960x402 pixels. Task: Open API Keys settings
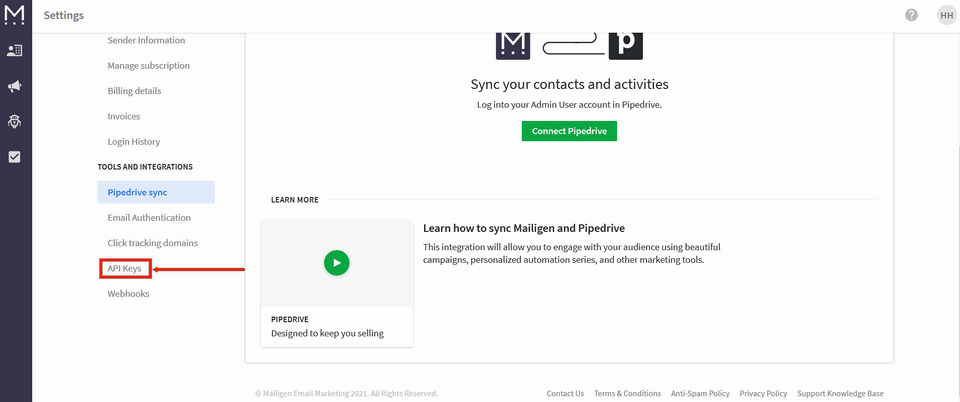click(125, 268)
